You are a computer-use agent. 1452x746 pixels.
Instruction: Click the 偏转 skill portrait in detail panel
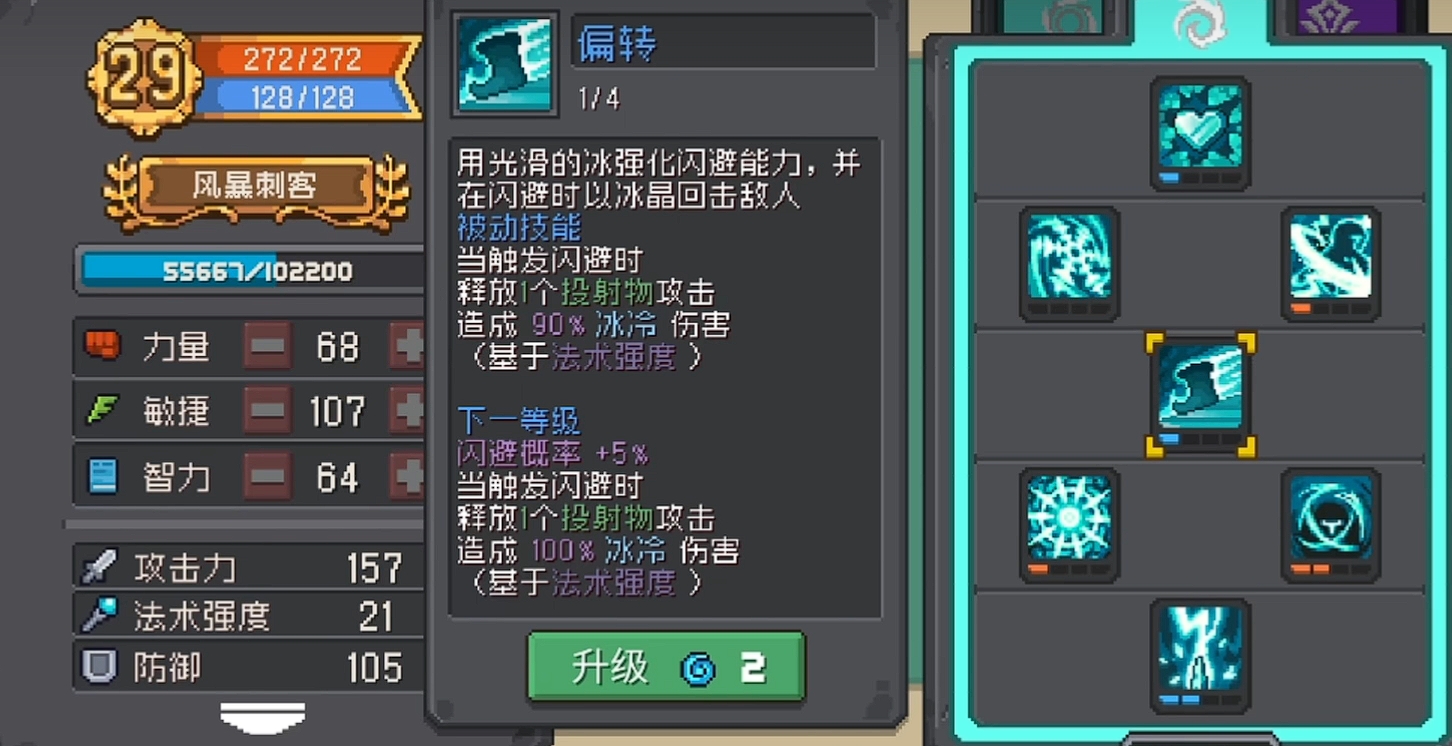[x=505, y=64]
